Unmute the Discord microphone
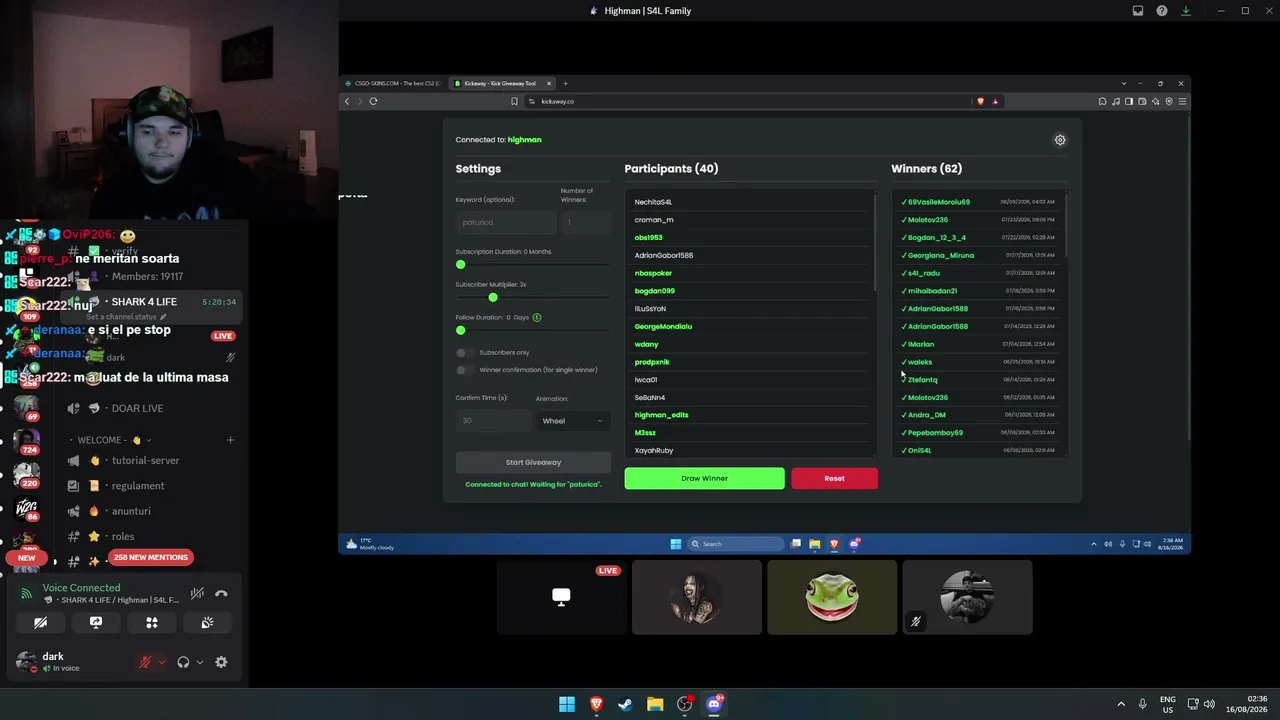Image resolution: width=1280 pixels, height=720 pixels. click(x=145, y=662)
